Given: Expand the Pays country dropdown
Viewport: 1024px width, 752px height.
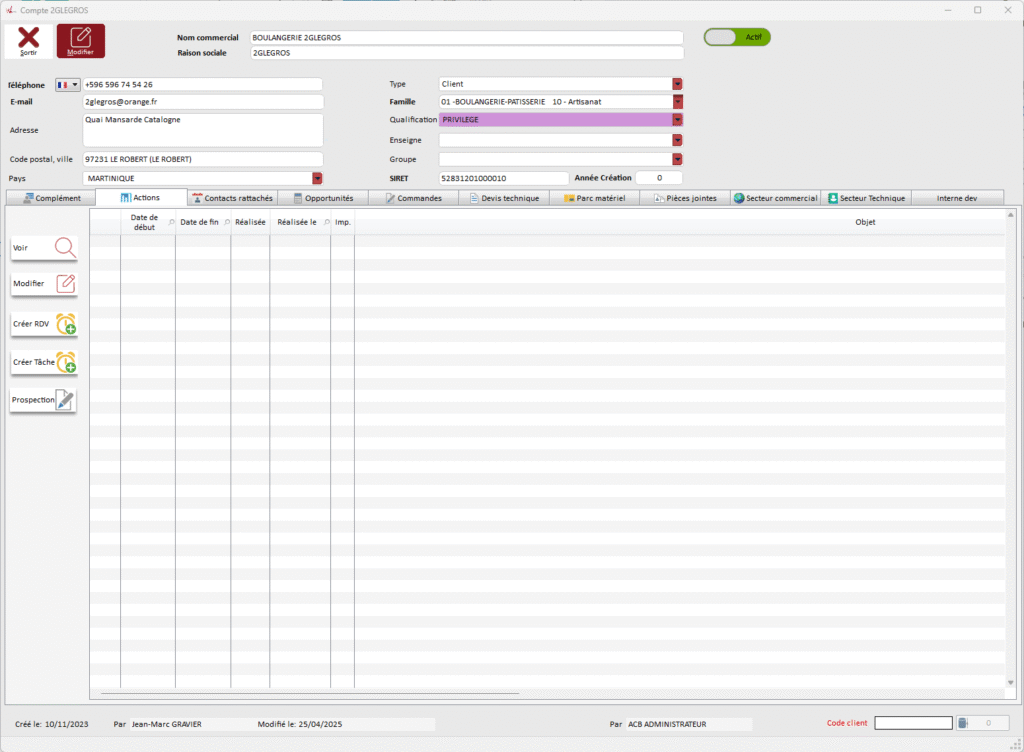Looking at the screenshot, I should point(317,178).
